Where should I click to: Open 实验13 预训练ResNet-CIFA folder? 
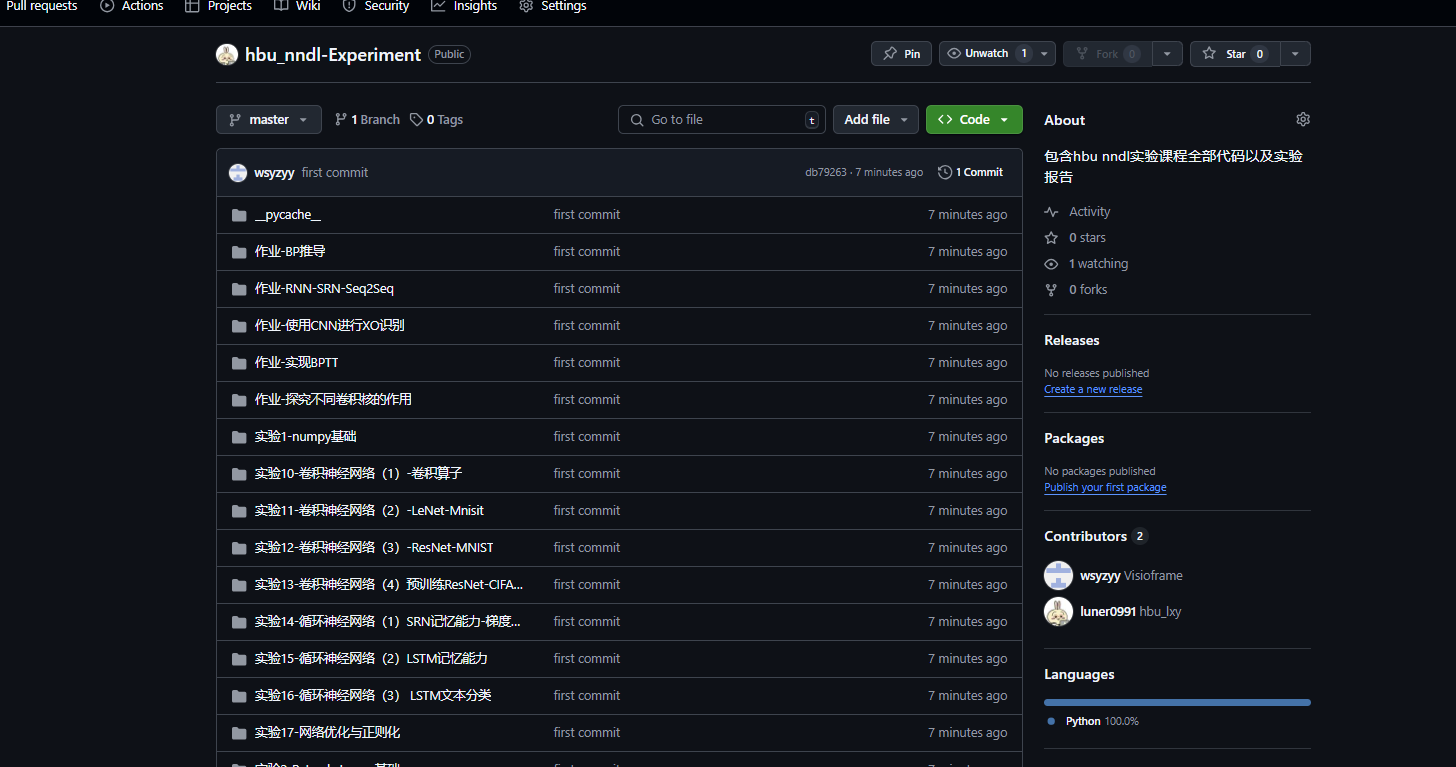pyautogui.click(x=389, y=584)
